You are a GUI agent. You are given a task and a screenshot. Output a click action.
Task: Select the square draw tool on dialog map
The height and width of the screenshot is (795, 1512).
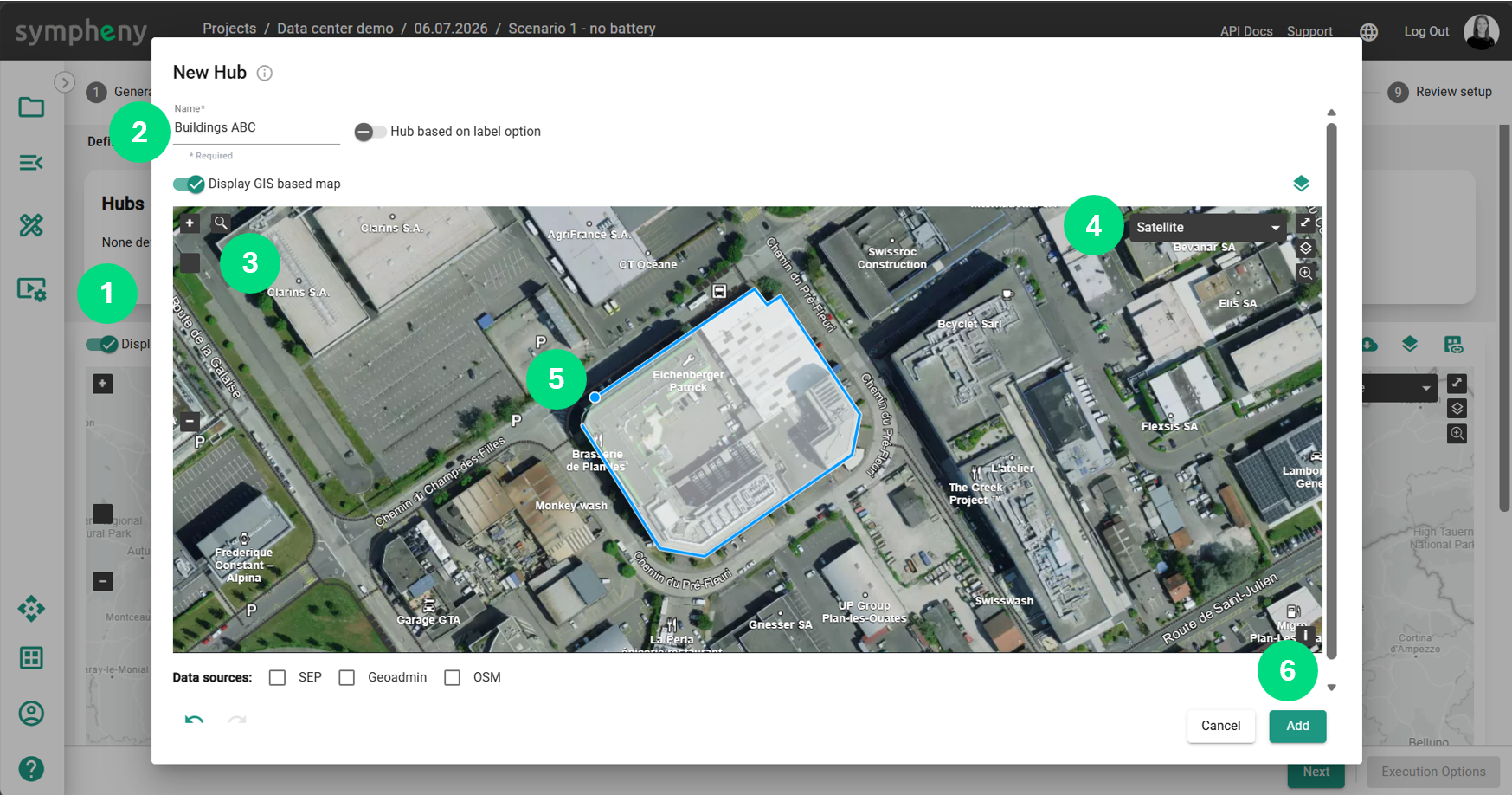[x=190, y=262]
